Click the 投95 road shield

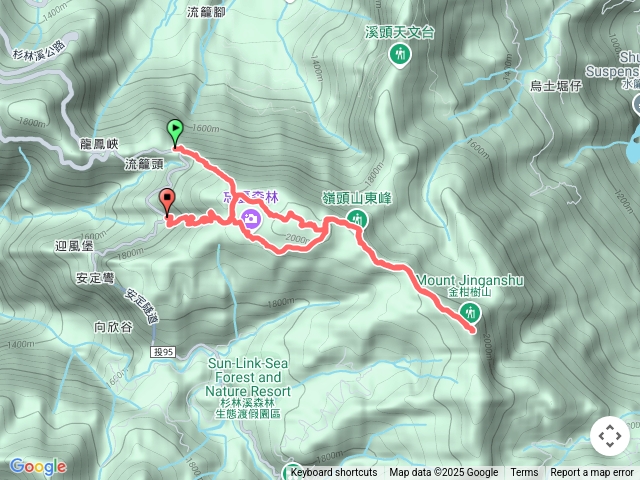(164, 351)
